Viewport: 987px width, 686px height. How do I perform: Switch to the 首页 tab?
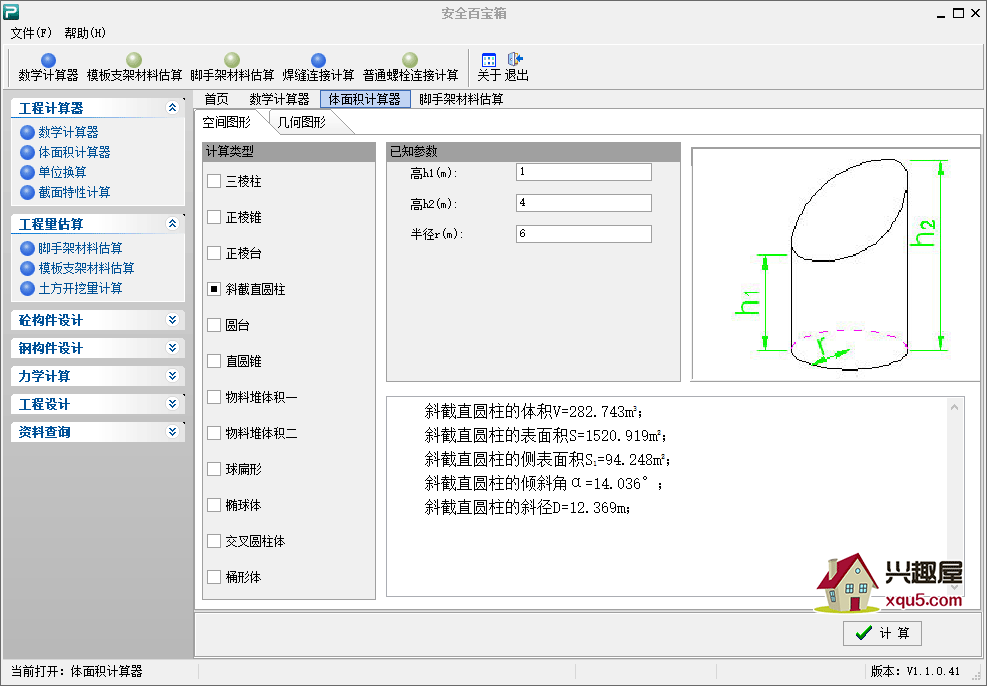217,99
